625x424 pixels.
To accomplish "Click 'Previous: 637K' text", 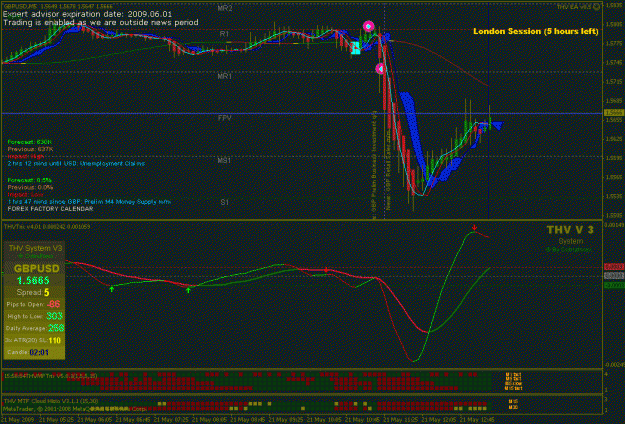I will coord(30,149).
